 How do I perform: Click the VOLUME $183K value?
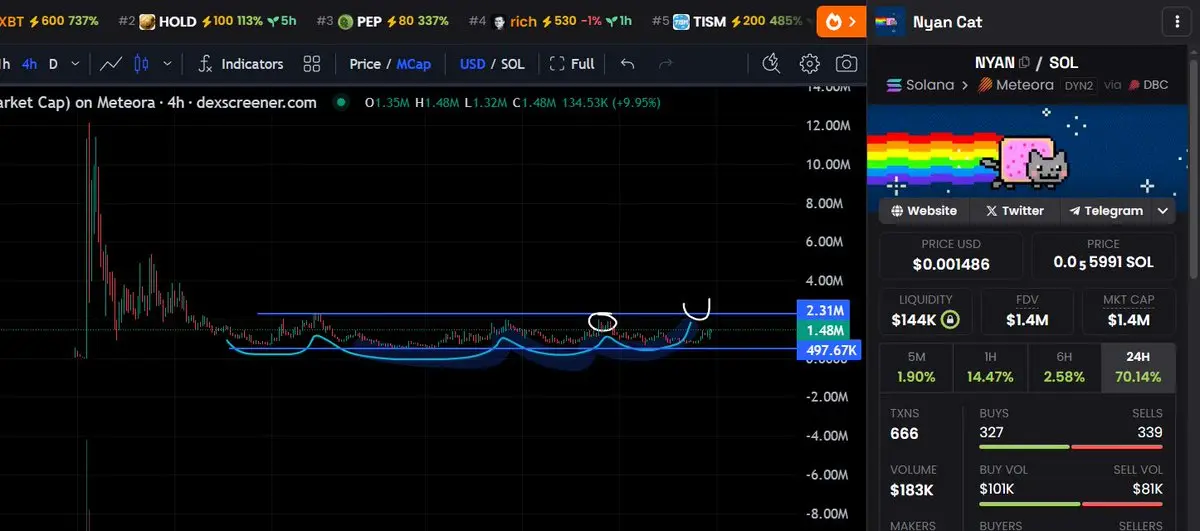coord(911,490)
